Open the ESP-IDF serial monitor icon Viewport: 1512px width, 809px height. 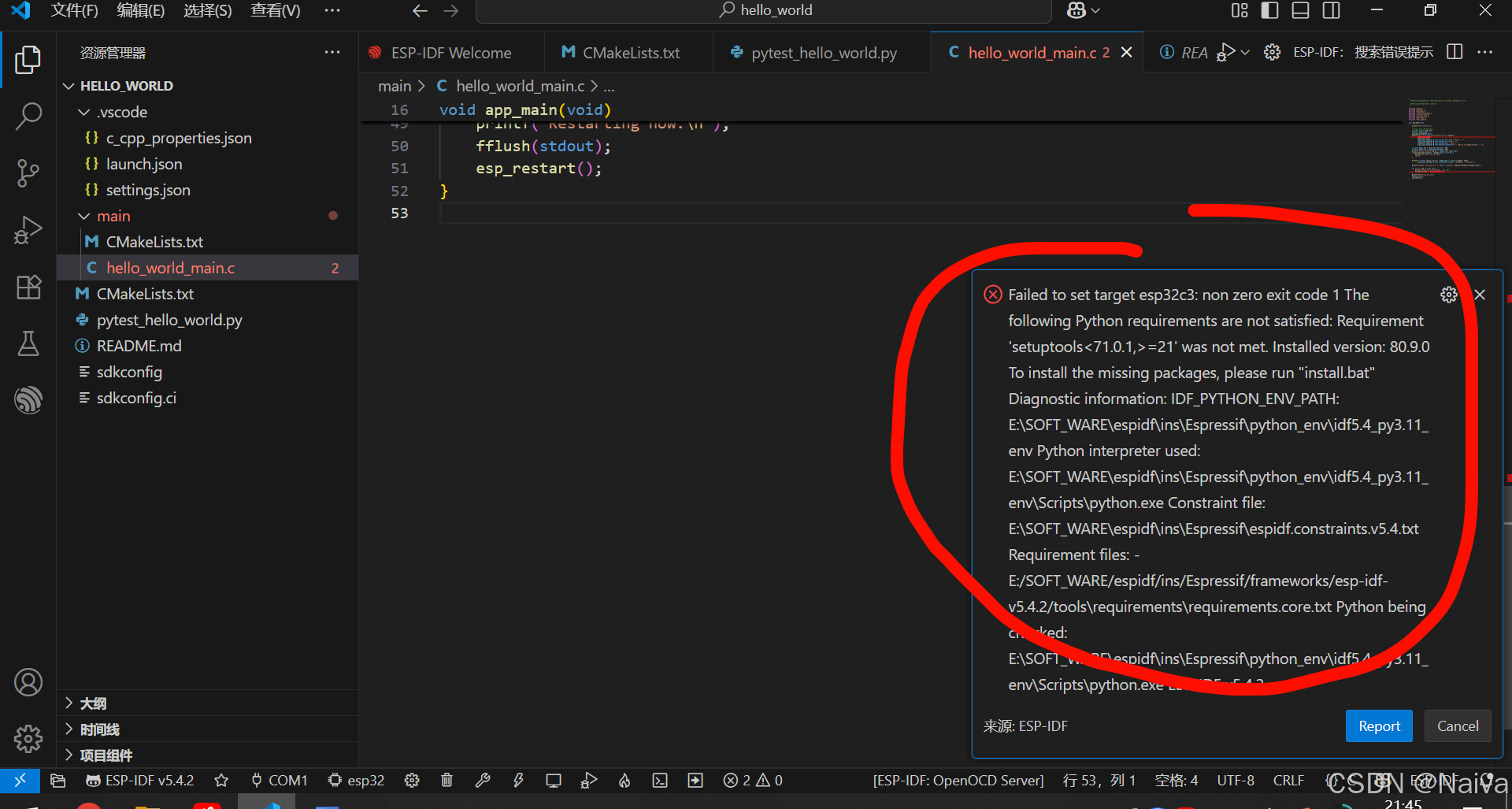click(554, 780)
